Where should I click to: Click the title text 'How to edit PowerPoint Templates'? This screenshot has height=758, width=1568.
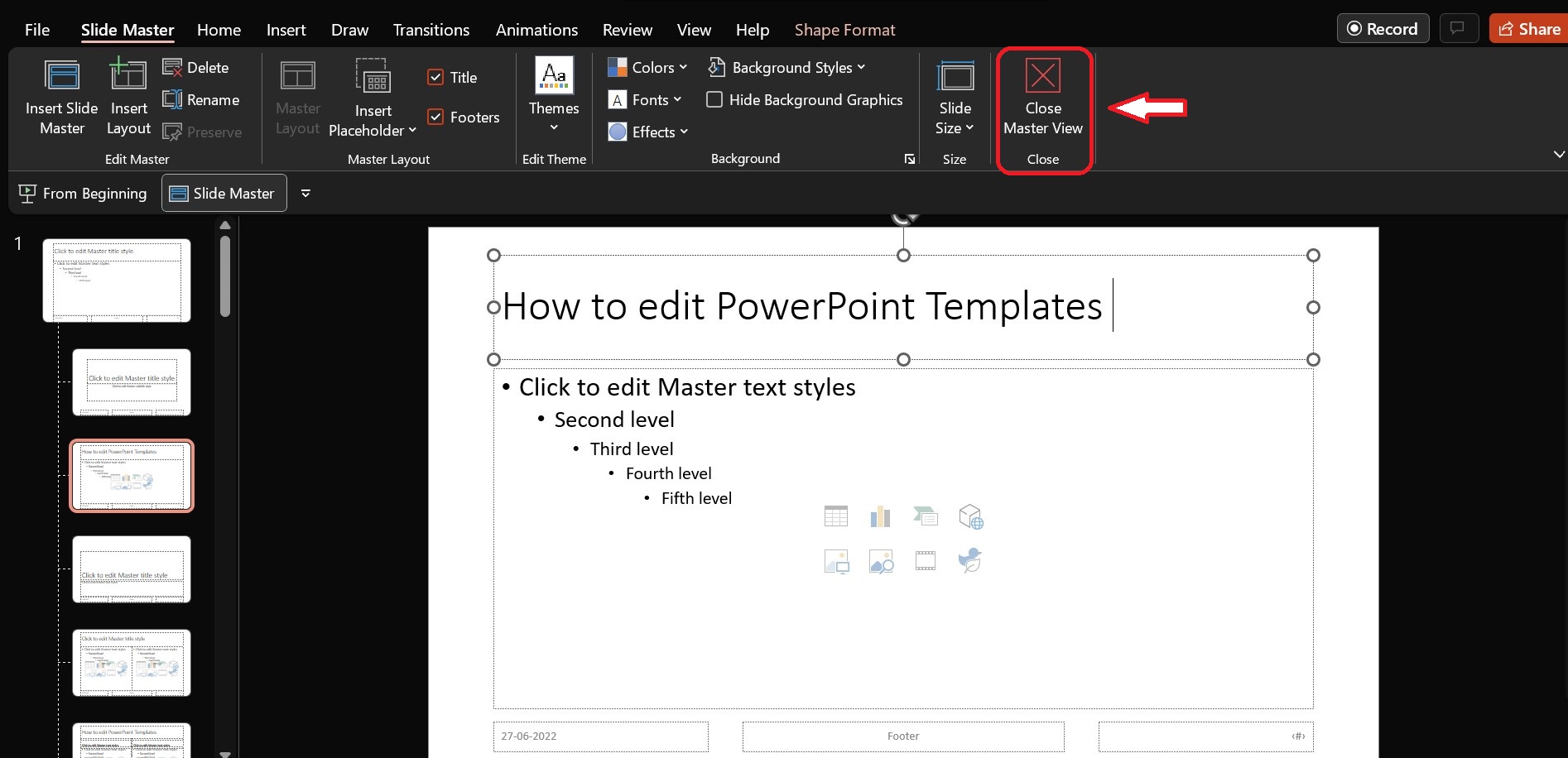802,306
